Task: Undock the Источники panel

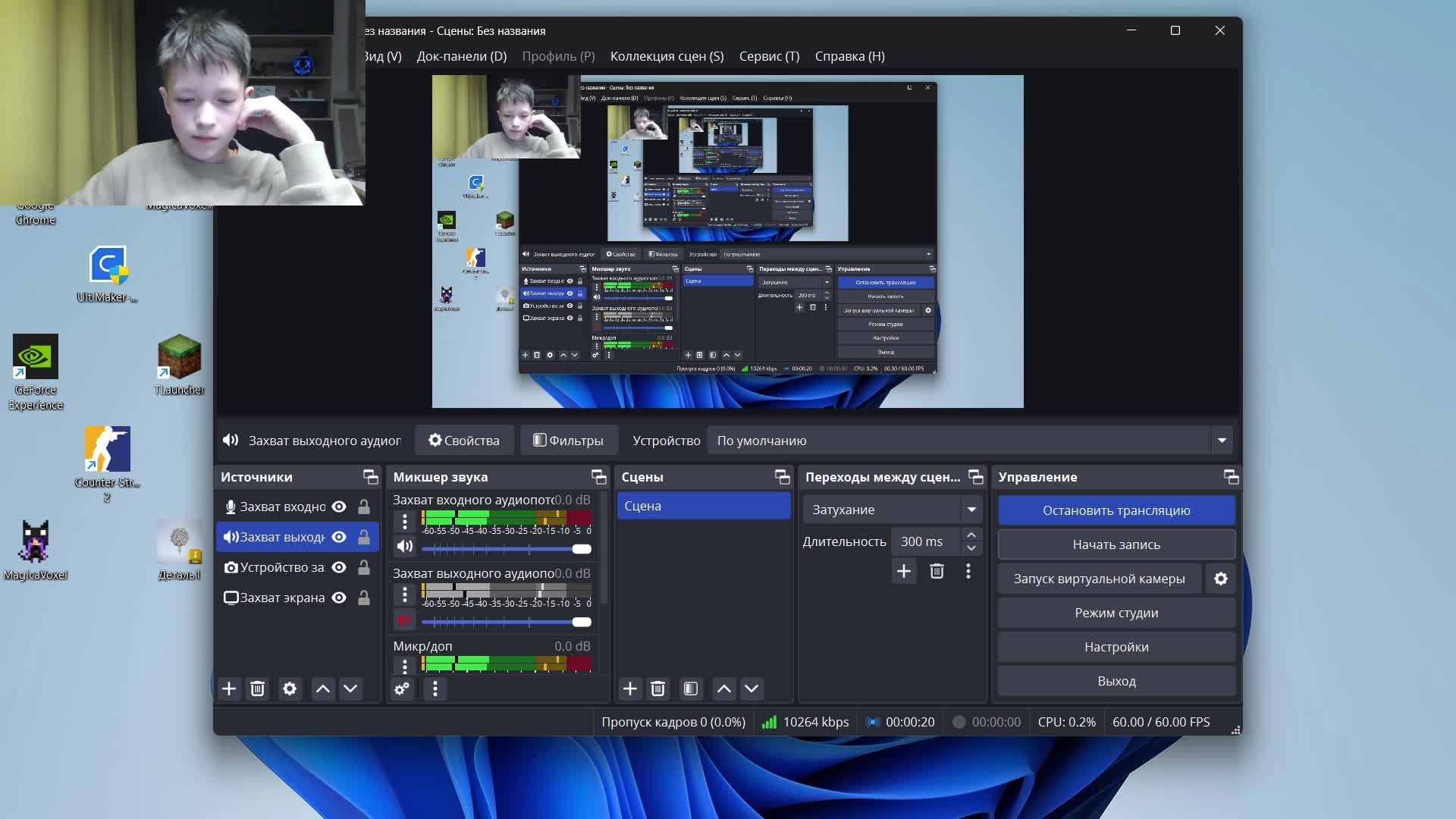Action: point(370,477)
